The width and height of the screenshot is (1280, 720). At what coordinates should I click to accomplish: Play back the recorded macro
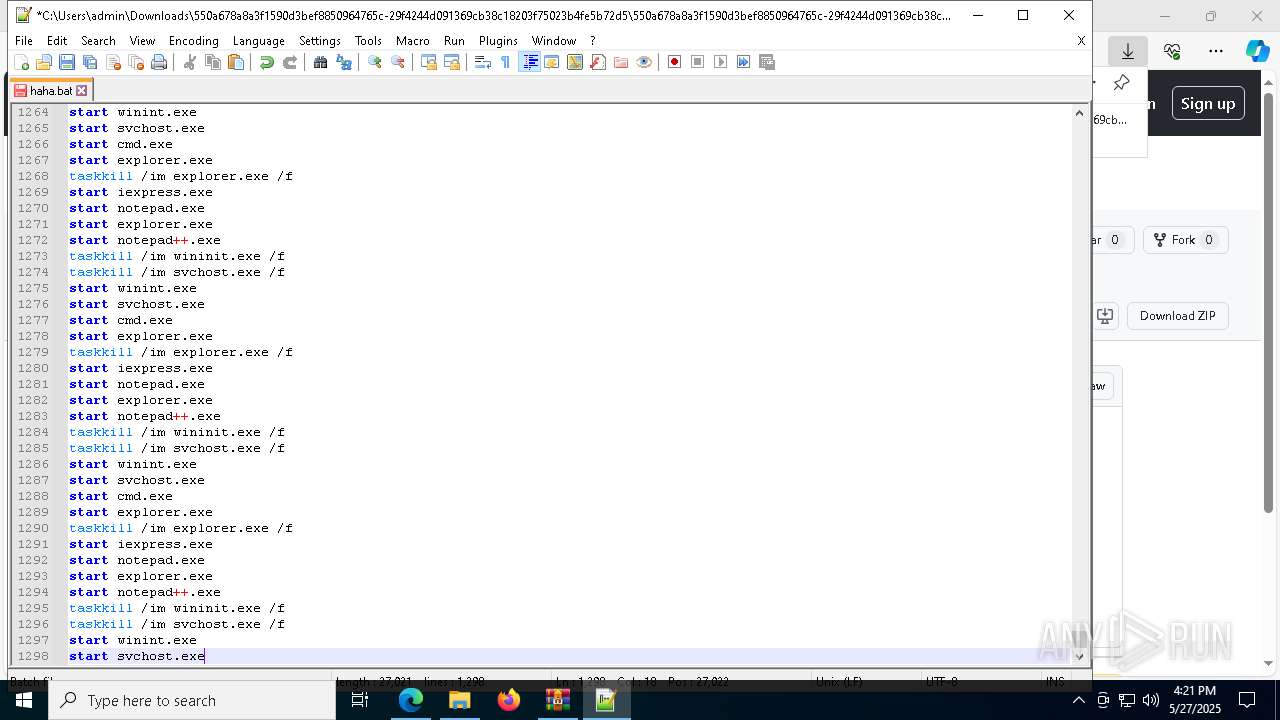click(720, 62)
